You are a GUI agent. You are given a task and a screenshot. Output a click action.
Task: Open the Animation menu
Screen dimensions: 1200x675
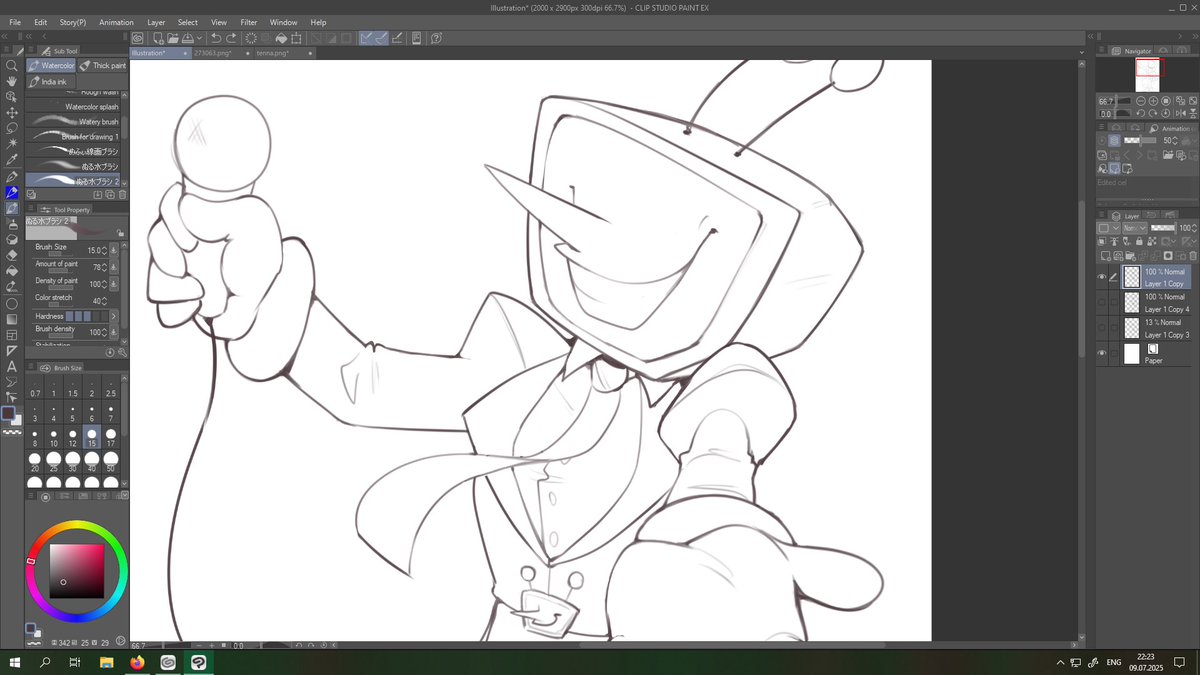tap(116, 22)
